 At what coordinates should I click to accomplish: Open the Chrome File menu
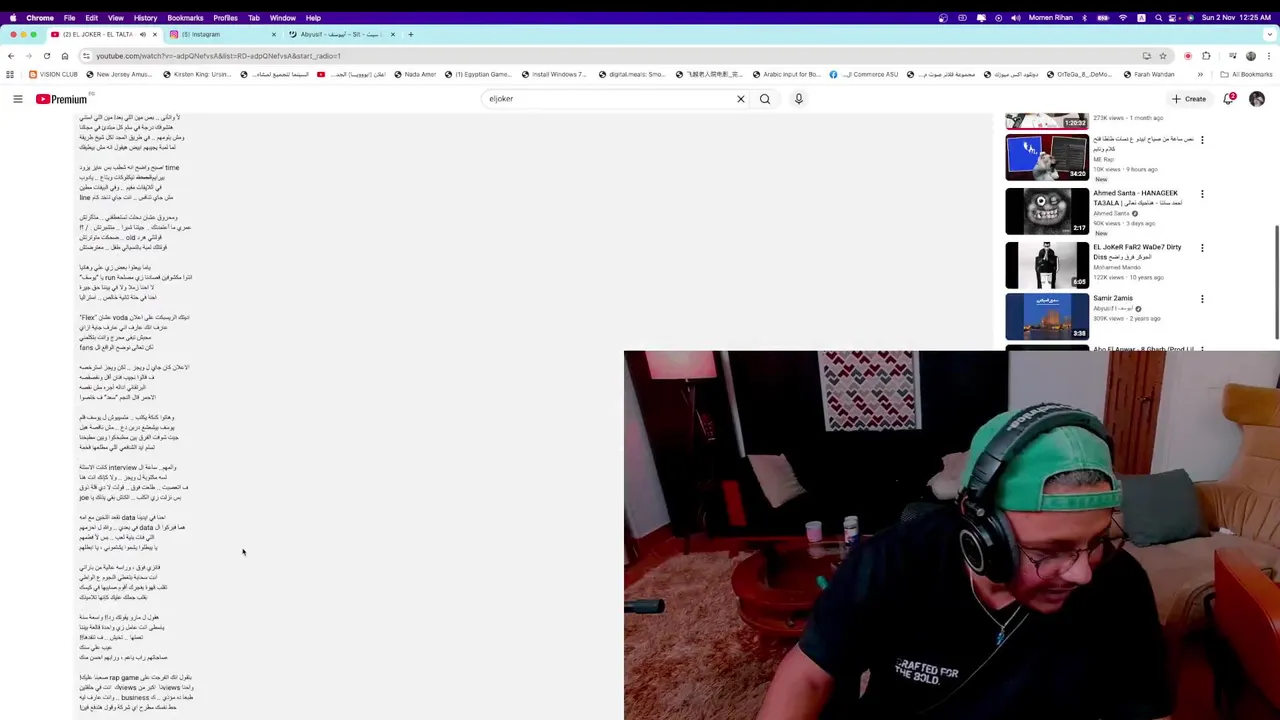pos(69,18)
